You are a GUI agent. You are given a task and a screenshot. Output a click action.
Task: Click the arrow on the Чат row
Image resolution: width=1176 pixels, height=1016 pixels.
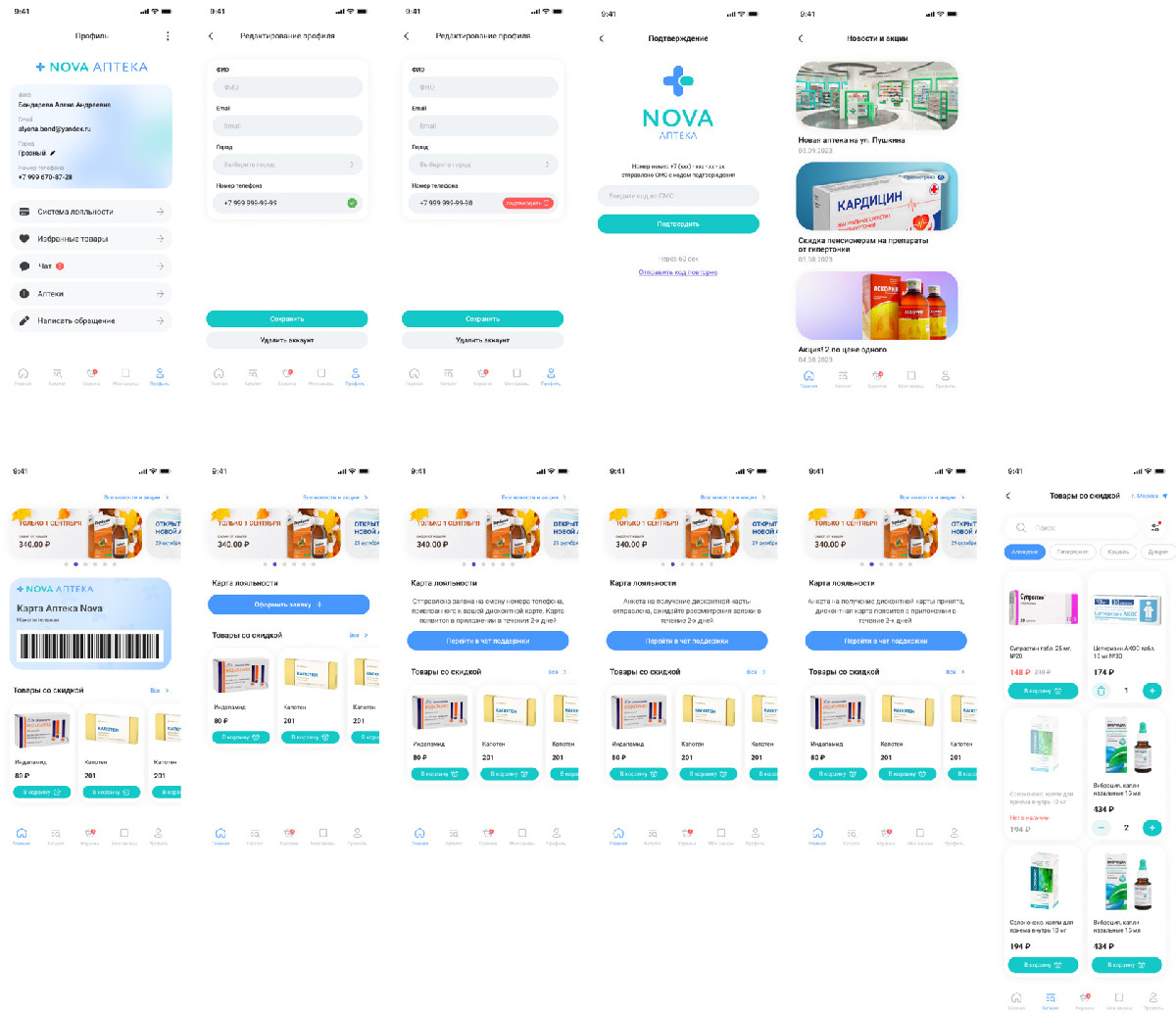pyautogui.click(x=160, y=266)
